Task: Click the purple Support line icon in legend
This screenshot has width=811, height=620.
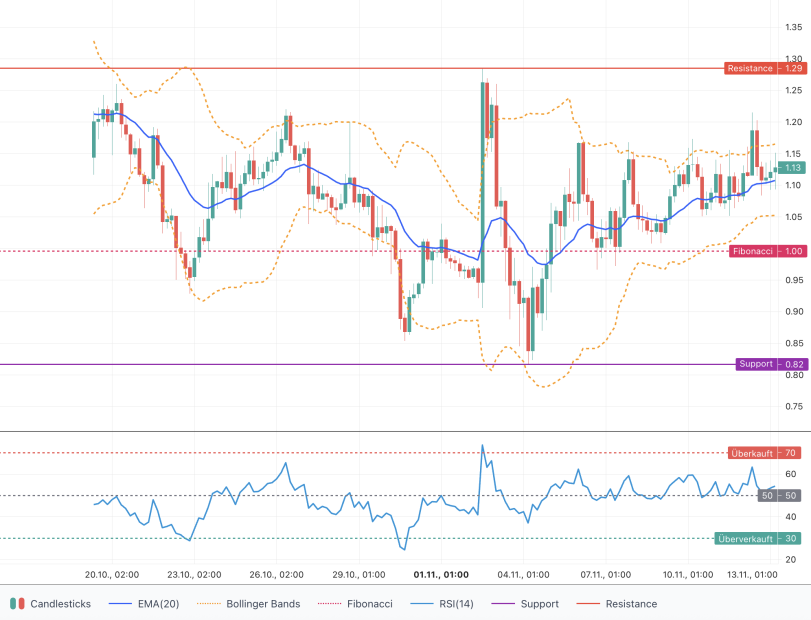Action: (x=500, y=604)
